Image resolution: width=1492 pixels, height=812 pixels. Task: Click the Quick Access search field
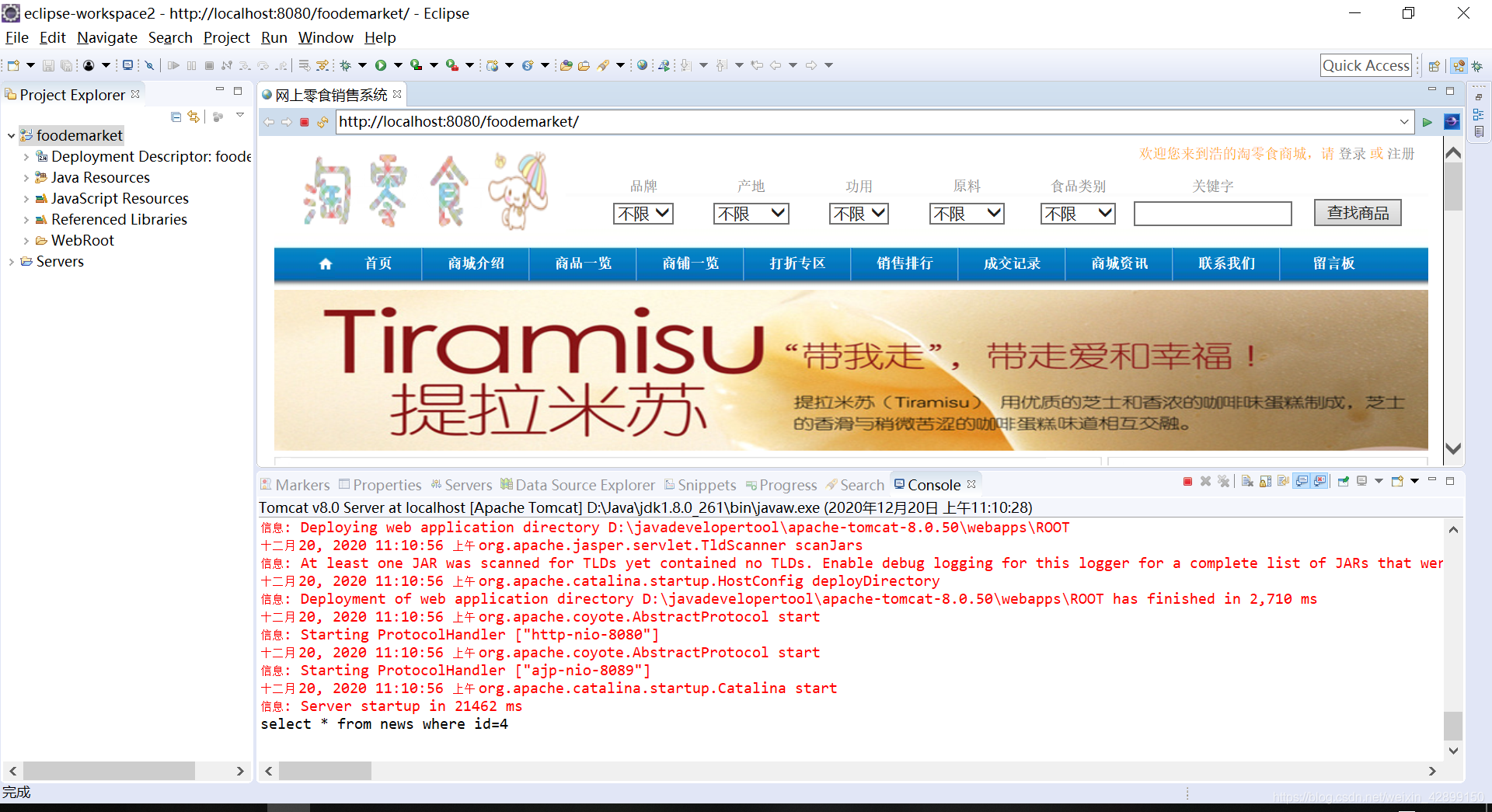pos(1366,65)
